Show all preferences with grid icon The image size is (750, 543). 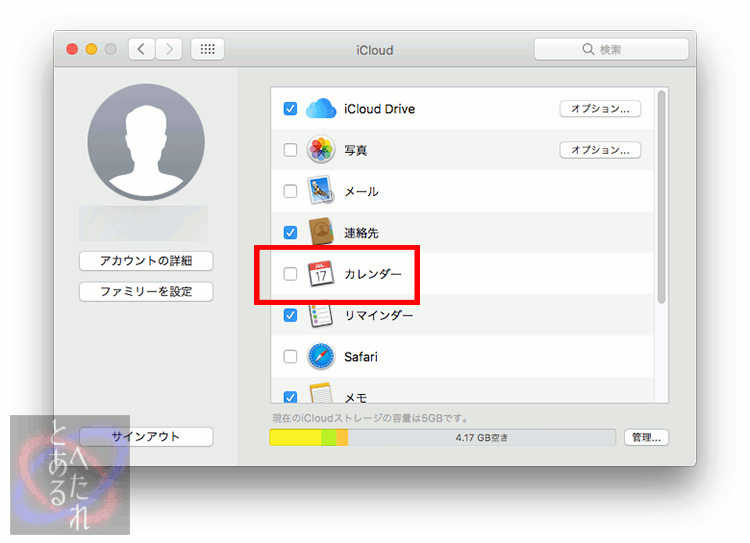point(207,49)
